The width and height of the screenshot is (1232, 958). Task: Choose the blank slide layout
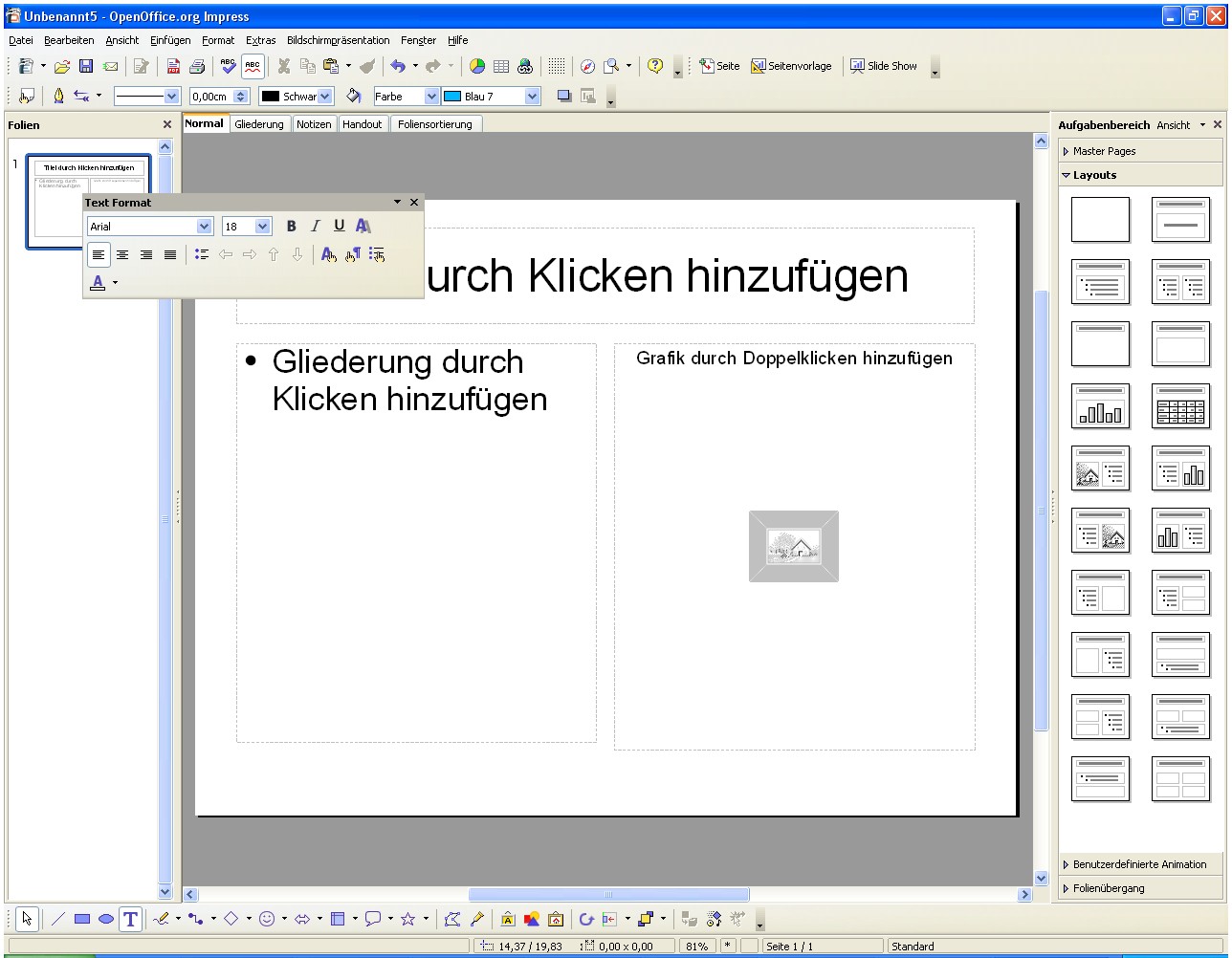point(1100,220)
